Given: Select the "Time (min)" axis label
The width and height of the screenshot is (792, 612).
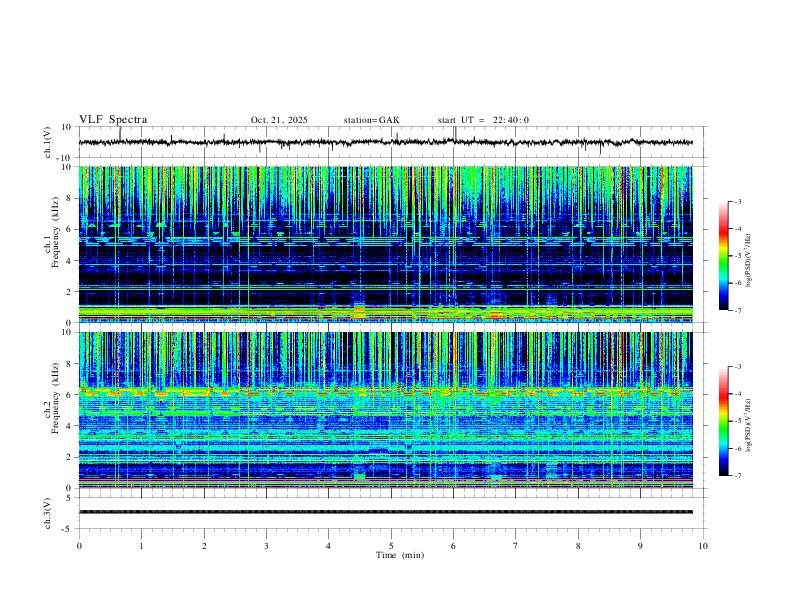Looking at the screenshot, I should 400,555.
